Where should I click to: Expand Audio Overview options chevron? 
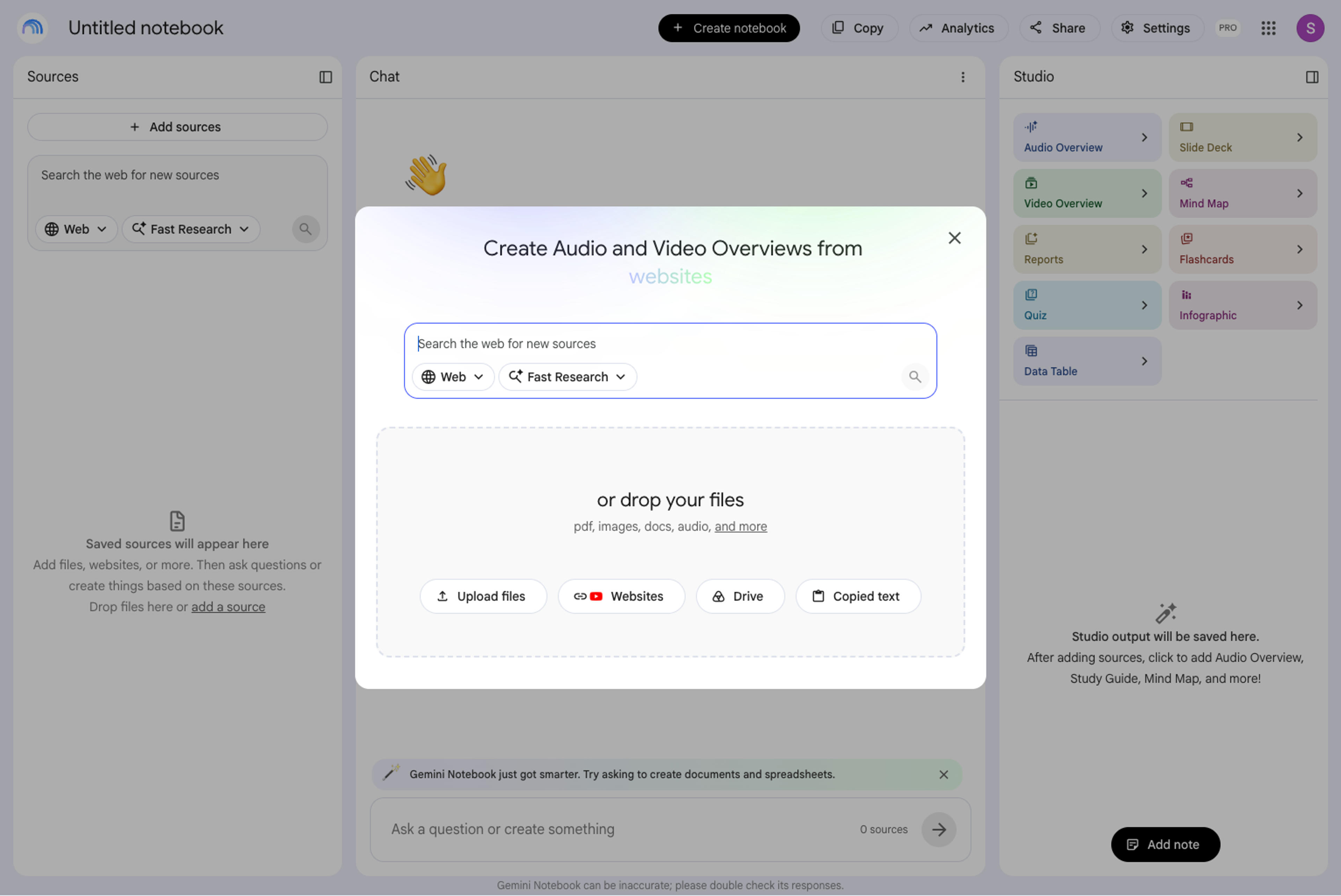(1144, 138)
